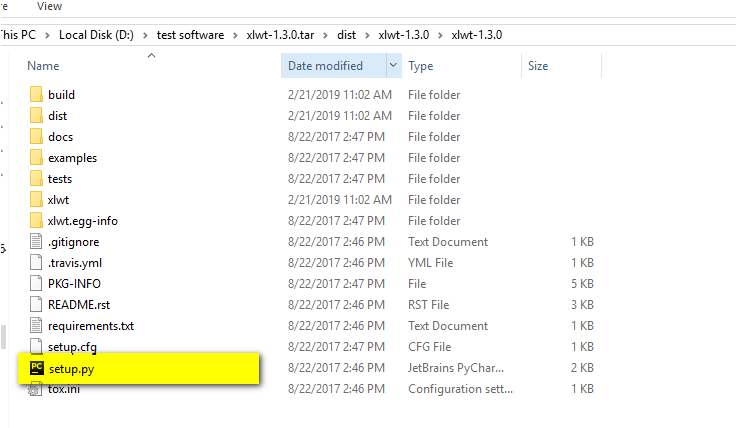Screen dimensions: 745x428
Task: Click the 3 KB size of README.rst
Action: pos(582,304)
